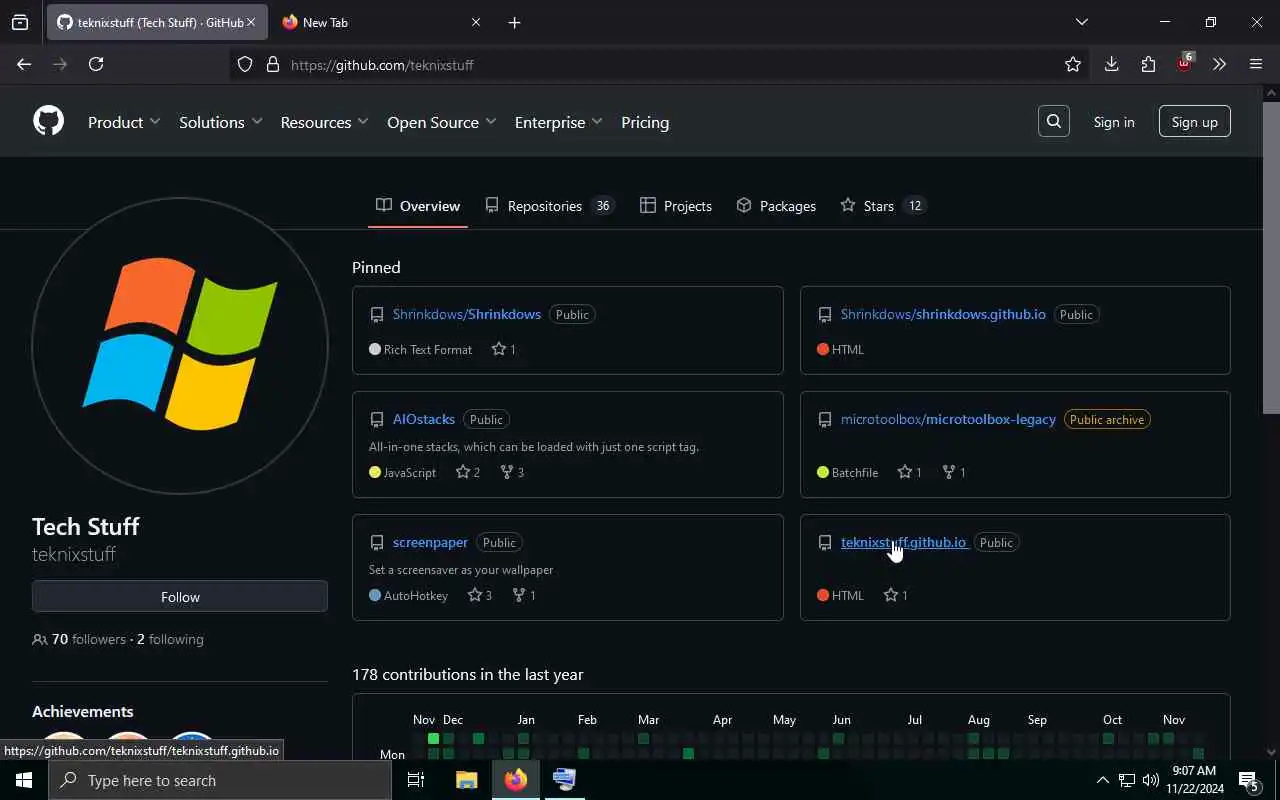Open the notification center icon
The image size is (1280, 800).
coord(1249,780)
